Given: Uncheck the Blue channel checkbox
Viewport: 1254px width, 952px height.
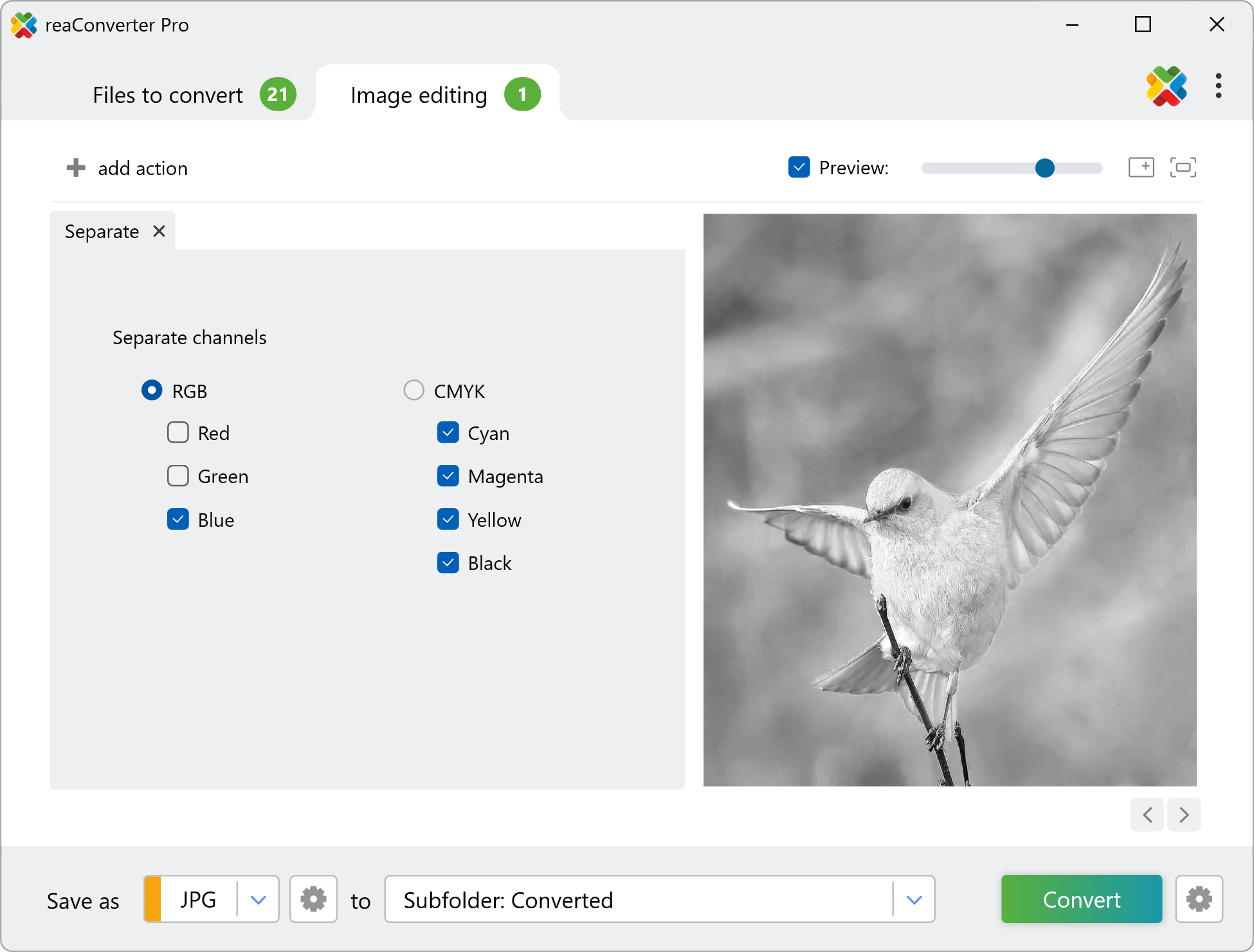Looking at the screenshot, I should [178, 520].
